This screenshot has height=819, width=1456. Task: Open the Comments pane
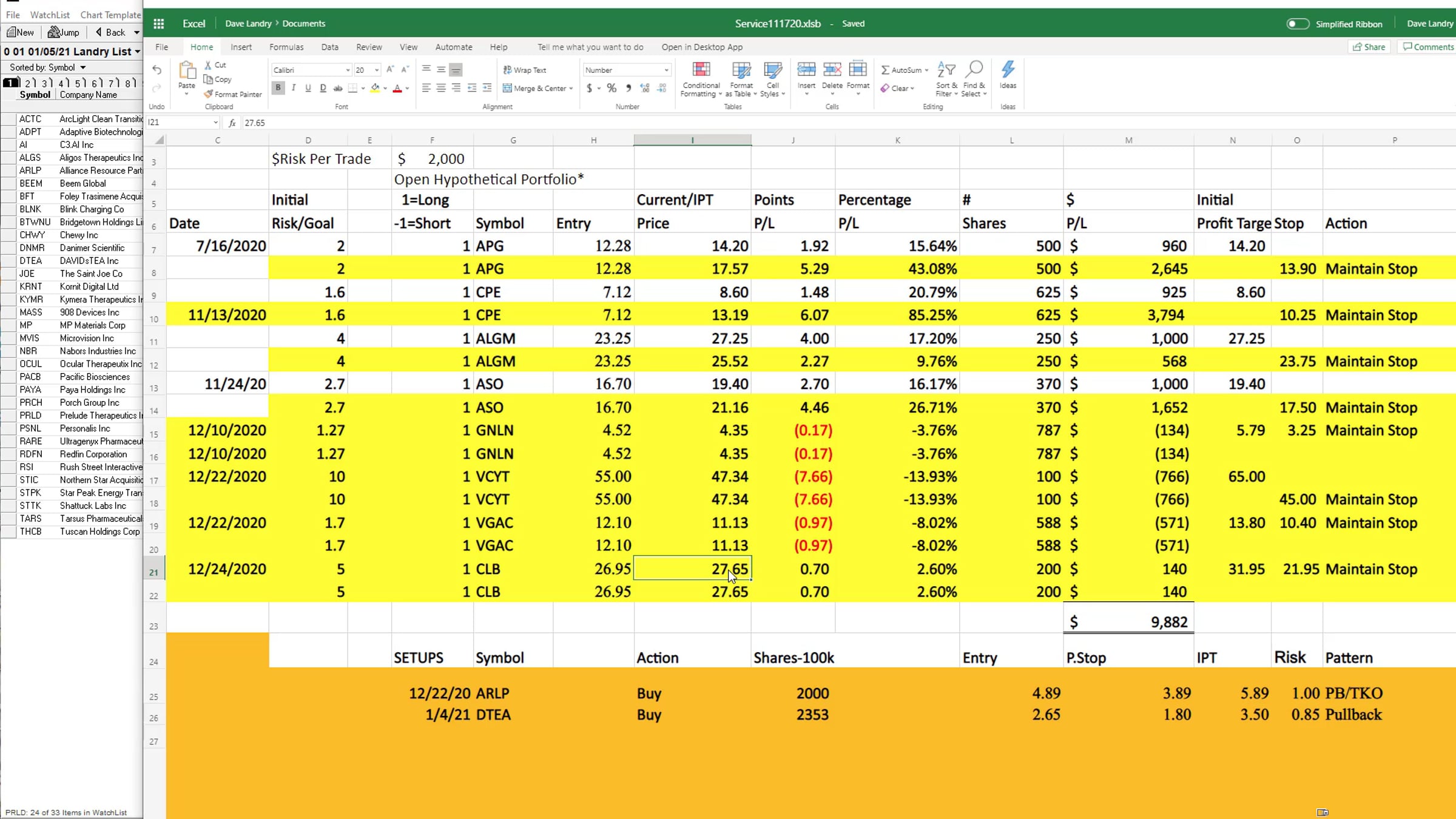pos(1428,47)
